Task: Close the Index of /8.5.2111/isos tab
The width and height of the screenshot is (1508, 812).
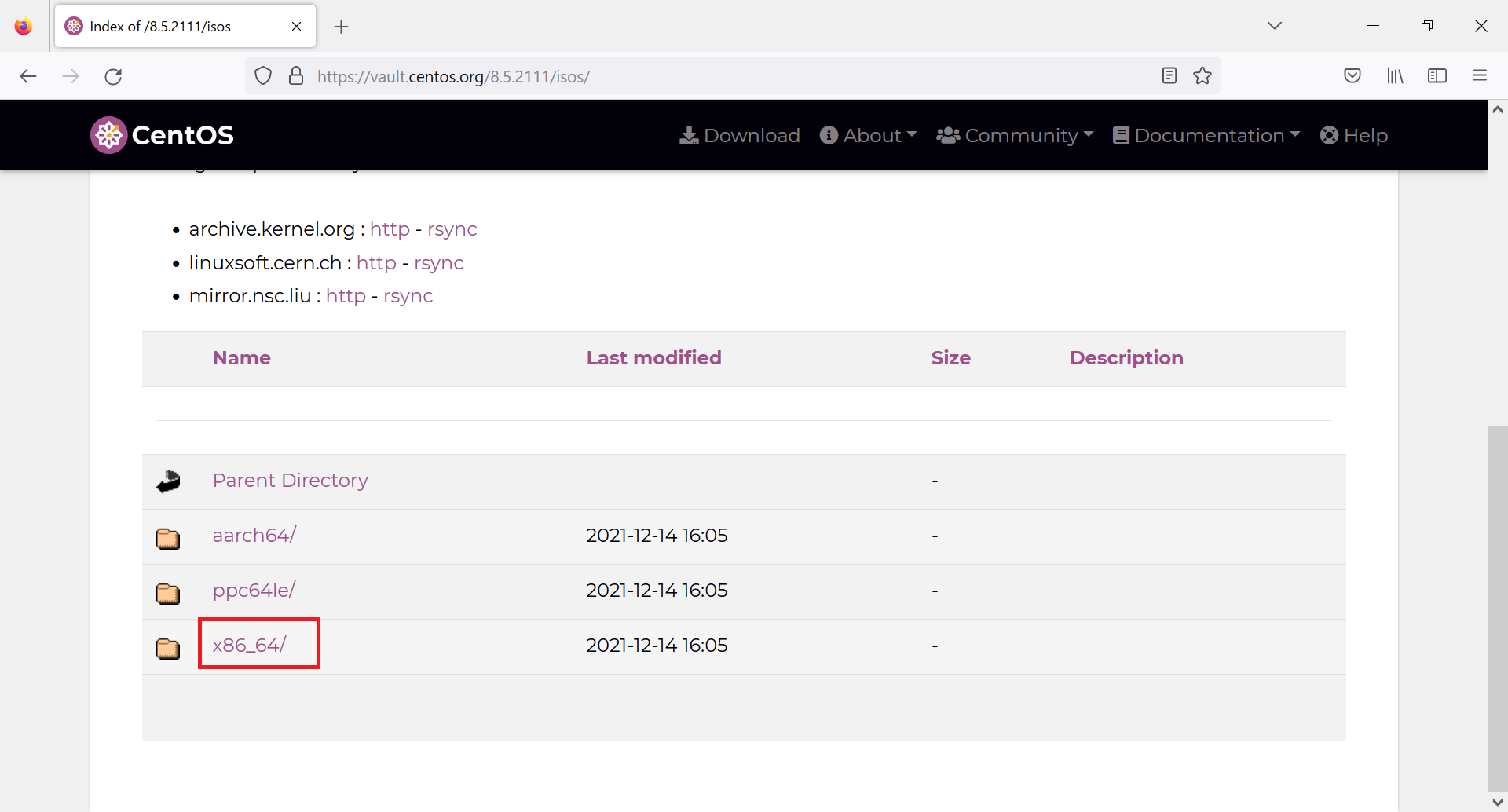Action: [x=297, y=26]
